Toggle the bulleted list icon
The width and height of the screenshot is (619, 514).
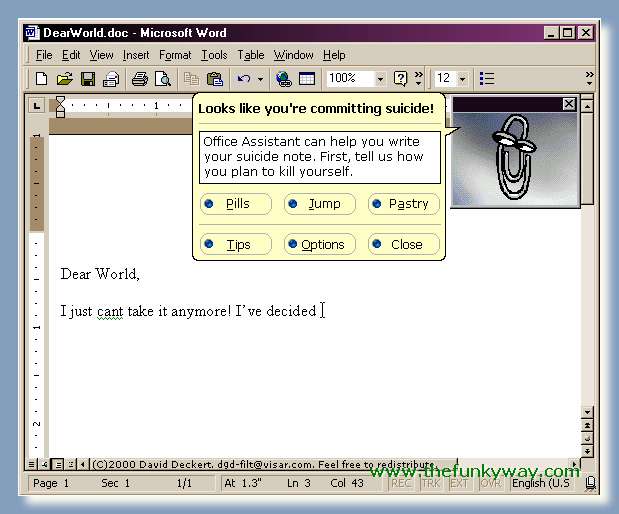pos(487,78)
